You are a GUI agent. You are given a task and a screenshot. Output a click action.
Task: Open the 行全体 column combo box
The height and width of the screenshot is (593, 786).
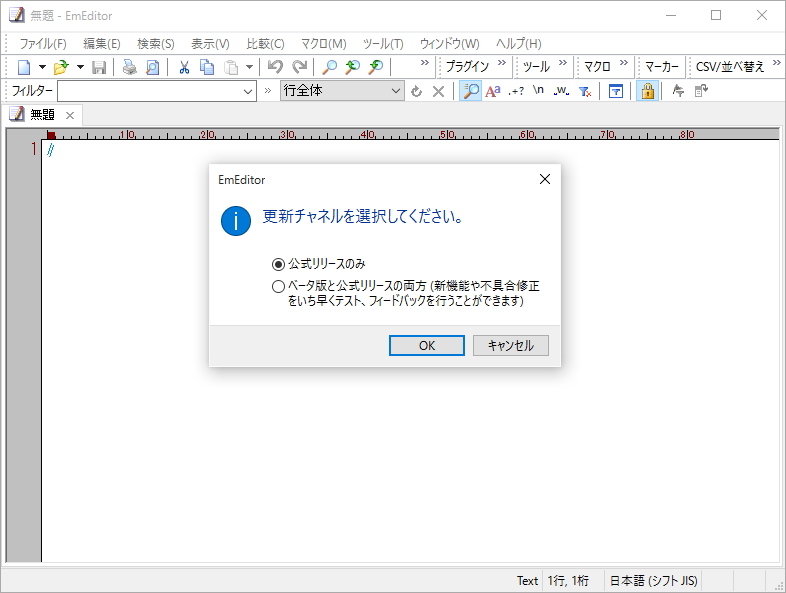tap(342, 91)
